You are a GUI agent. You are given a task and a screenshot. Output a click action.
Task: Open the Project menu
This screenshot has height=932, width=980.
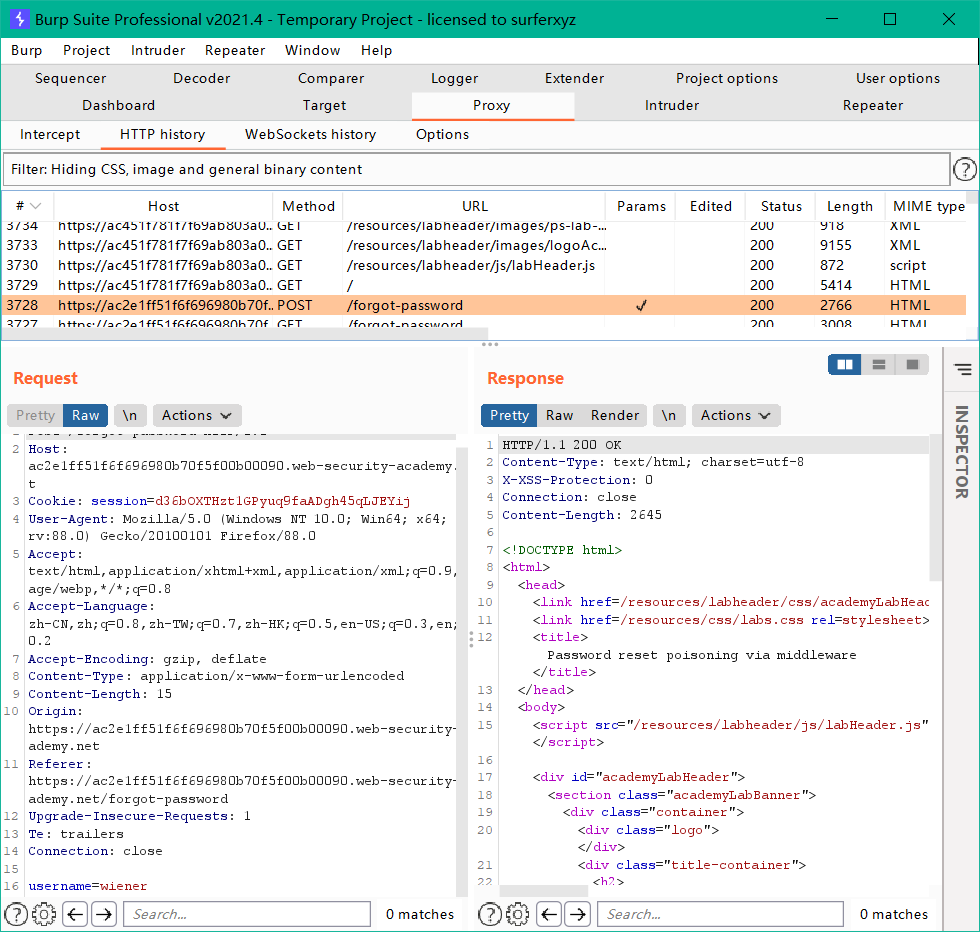[86, 50]
